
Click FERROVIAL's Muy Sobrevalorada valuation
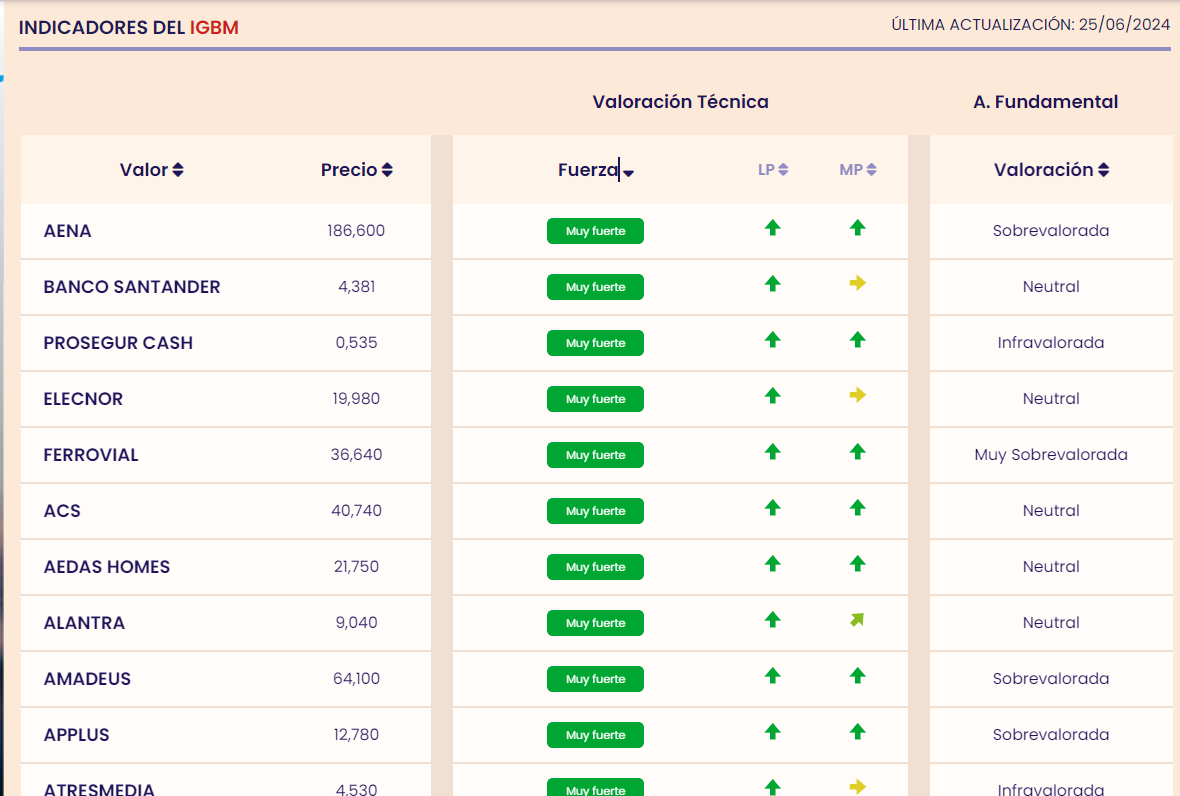coord(1051,455)
